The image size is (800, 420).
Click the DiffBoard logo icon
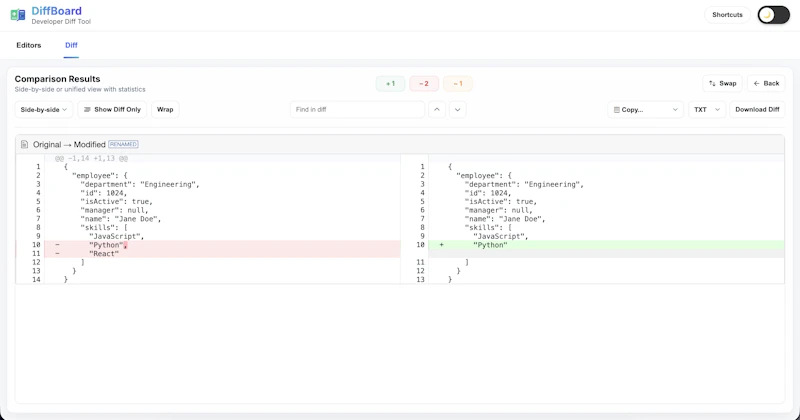pyautogui.click(x=18, y=15)
